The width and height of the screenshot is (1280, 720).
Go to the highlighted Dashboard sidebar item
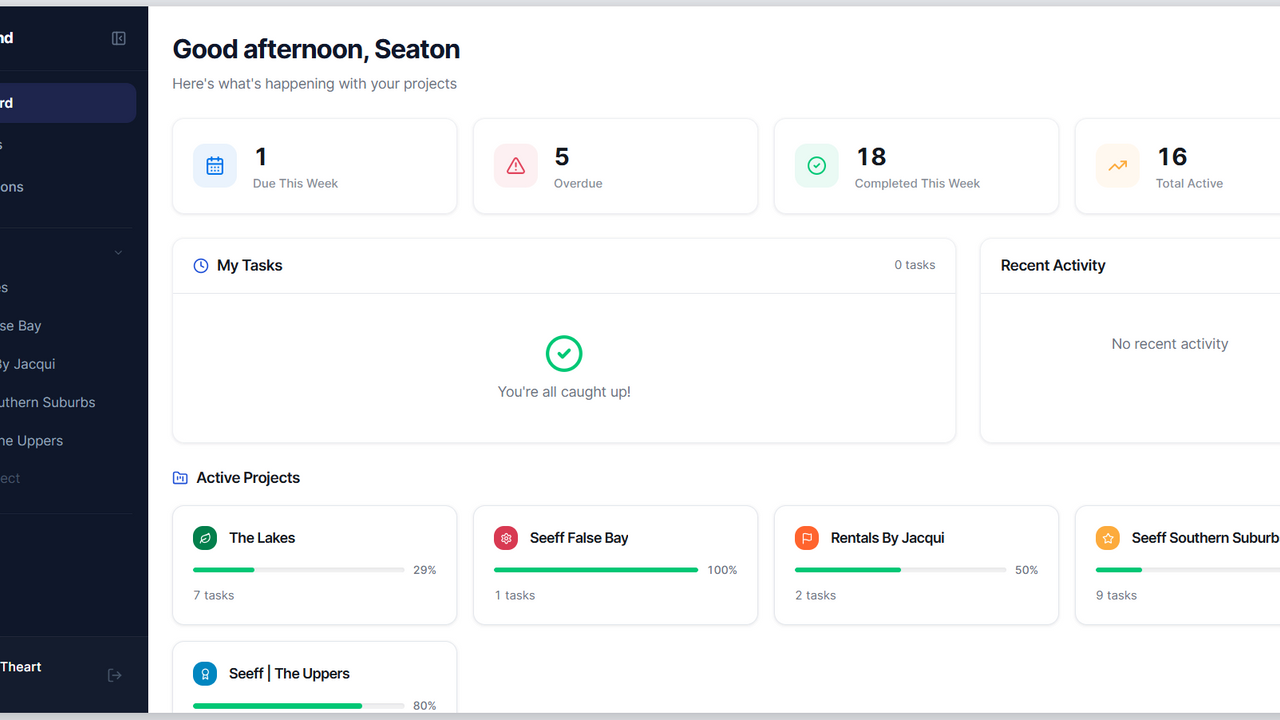[68, 103]
